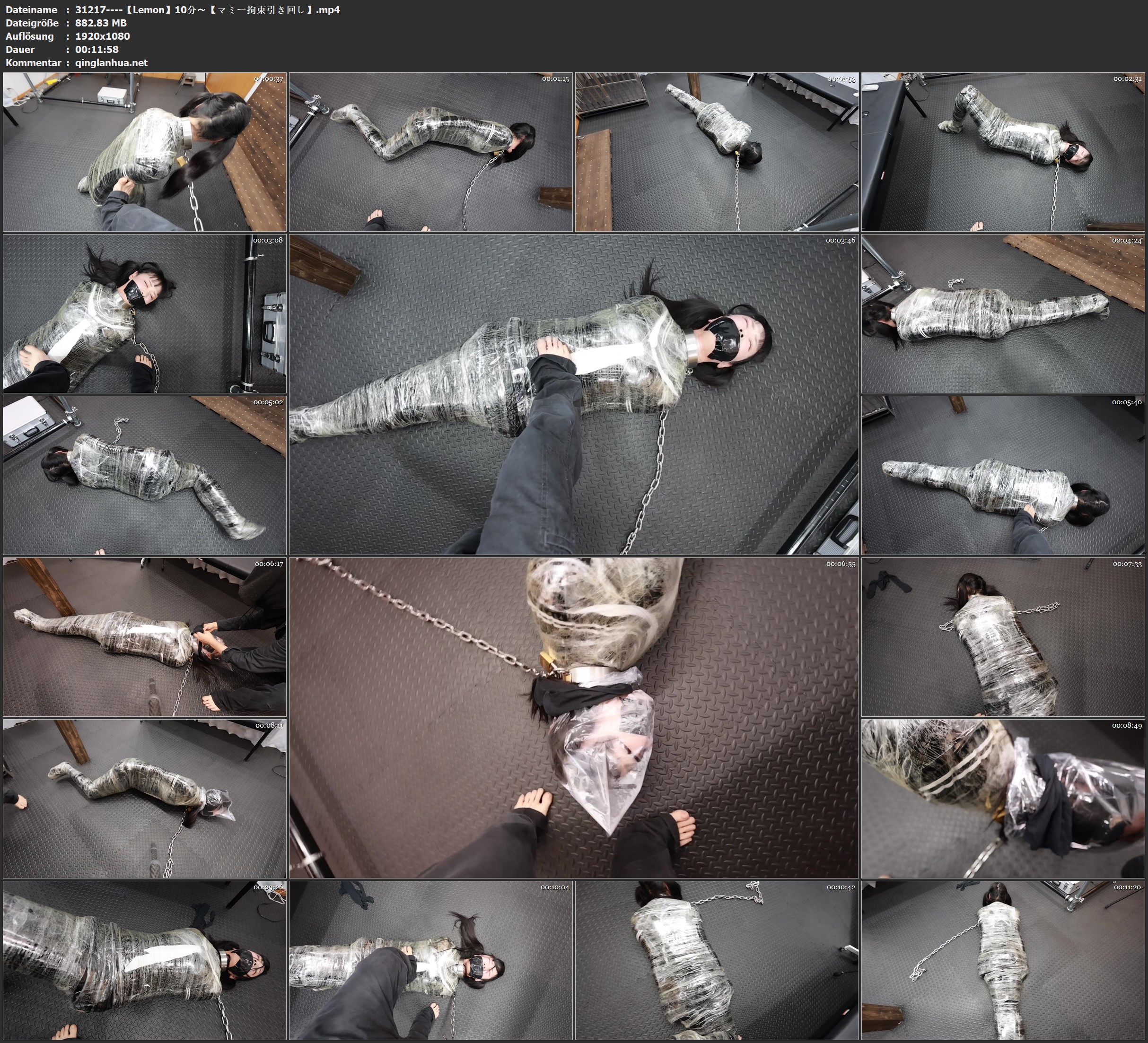This screenshot has width=1148, height=1043.
Task: Select the 00:05:40 preview
Action: (x=1003, y=475)
